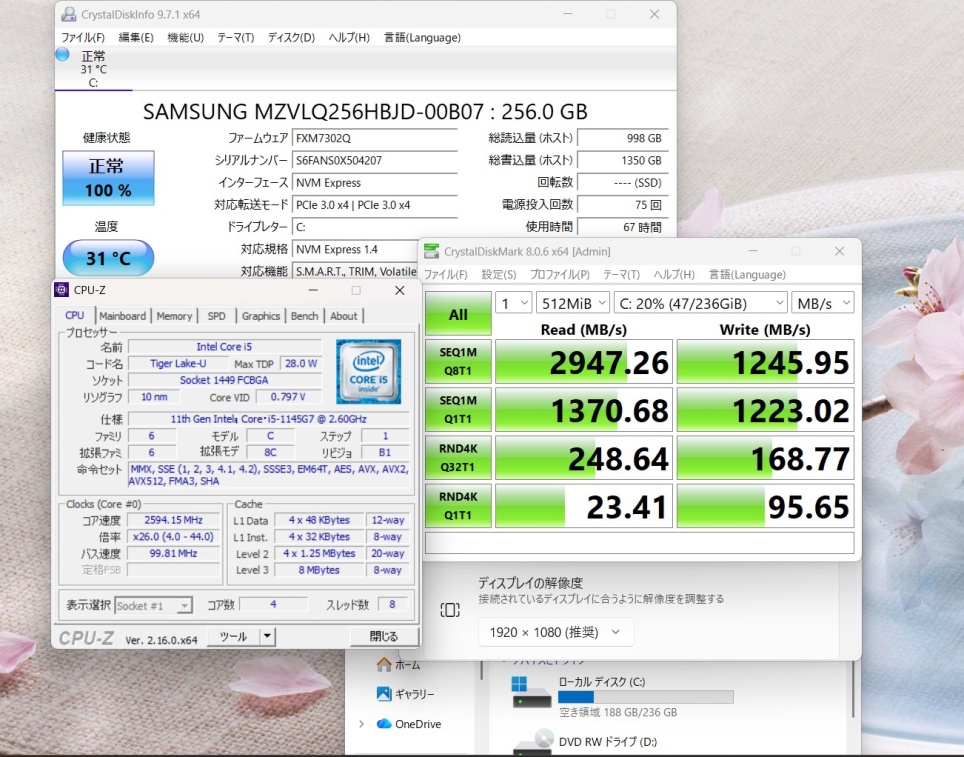Click the Home icon in Explorer sidebar
Screen dimensions: 964x757
coord(384,665)
